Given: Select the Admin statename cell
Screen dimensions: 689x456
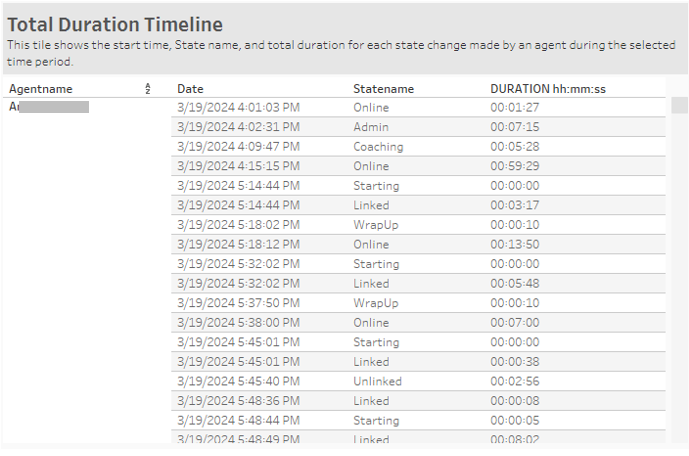Looking at the screenshot, I should coord(371,127).
